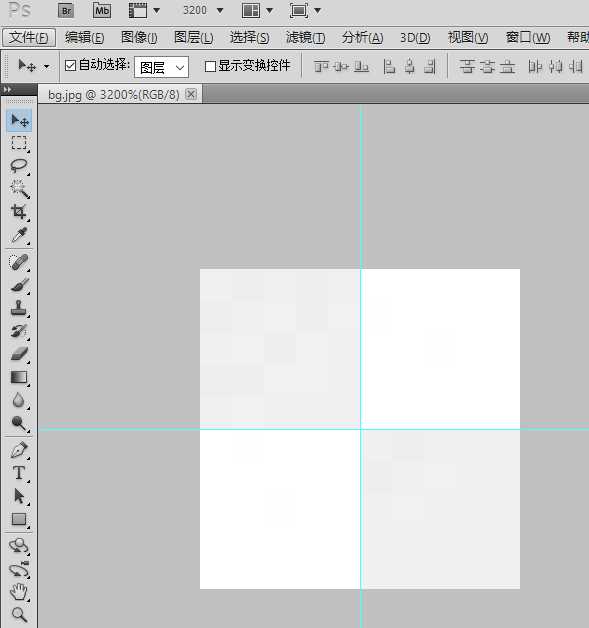Open the screen mode dropdown arrow

coord(318,11)
